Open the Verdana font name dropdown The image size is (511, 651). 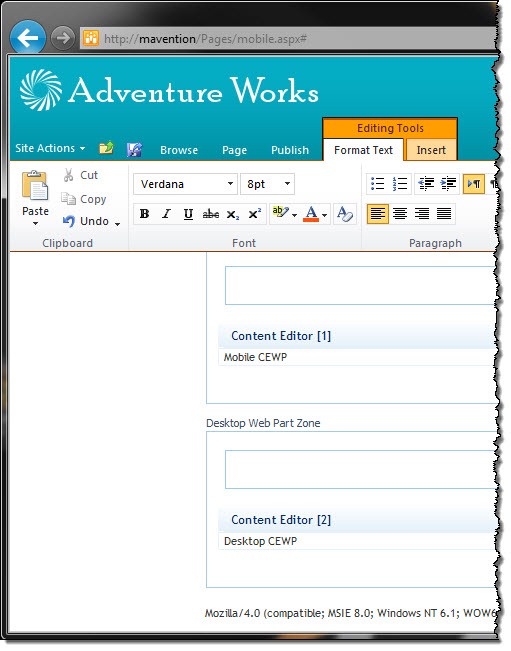click(x=186, y=184)
